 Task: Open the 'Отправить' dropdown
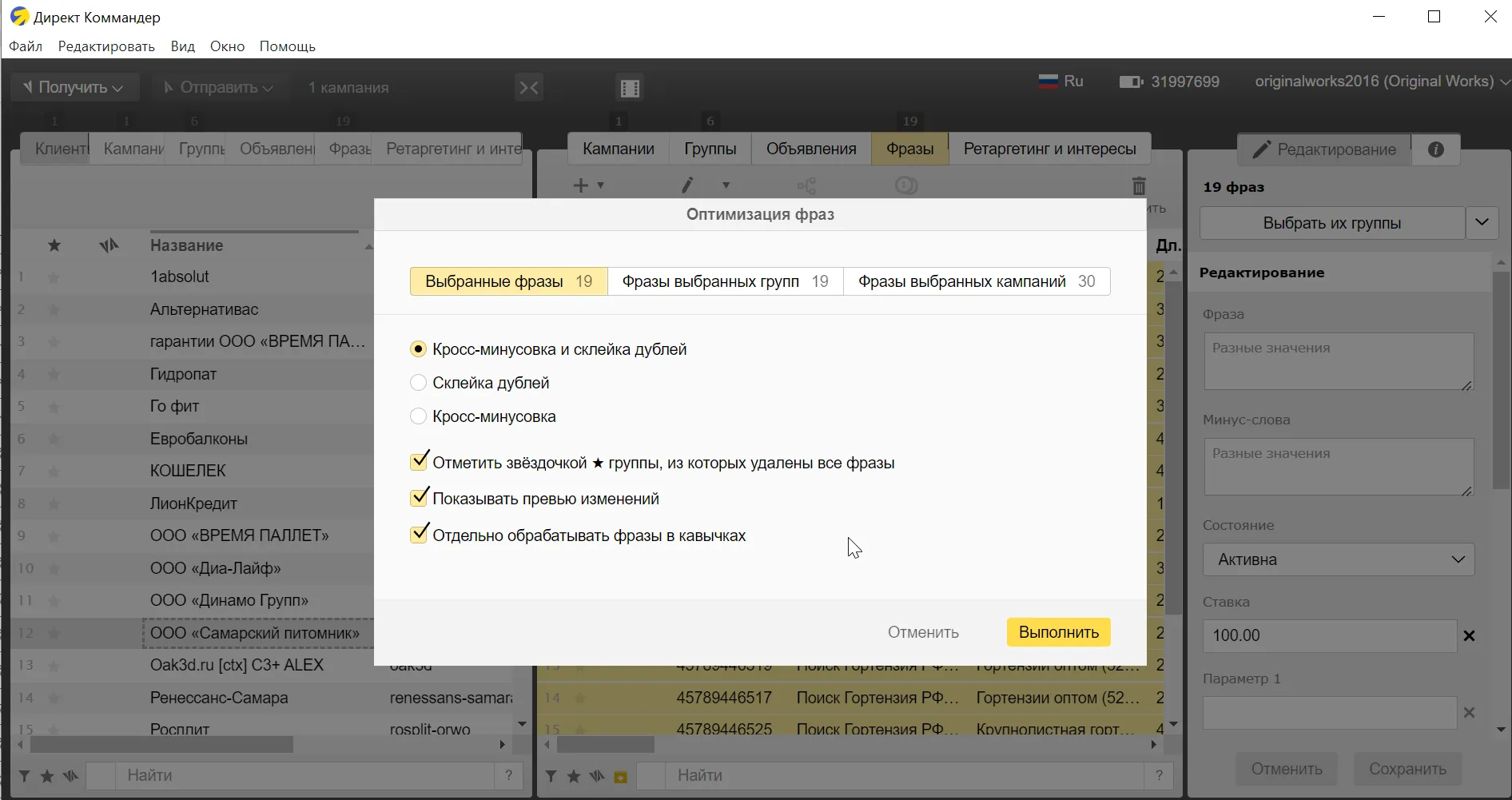tap(219, 87)
